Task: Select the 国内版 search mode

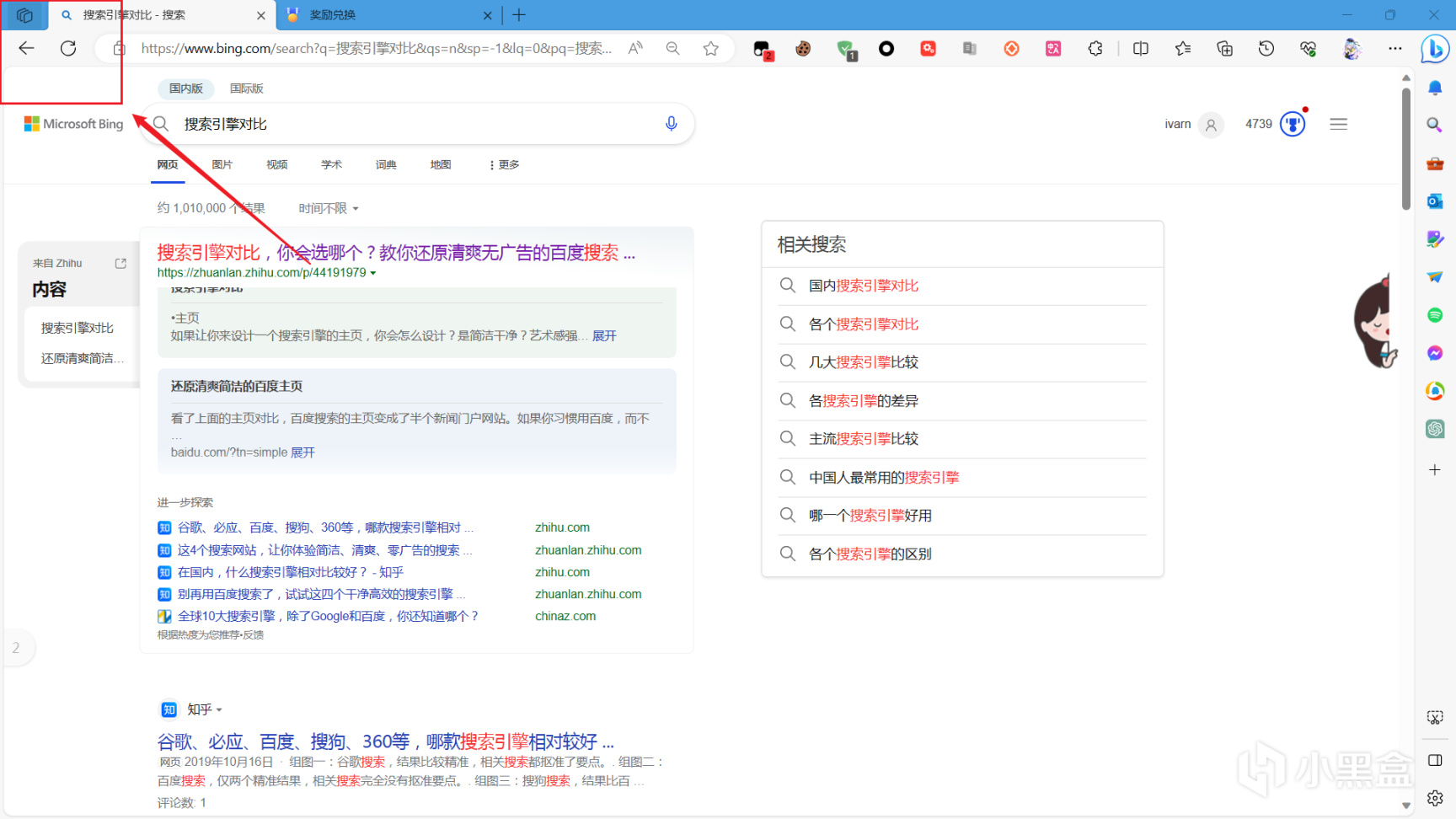Action: click(x=185, y=88)
